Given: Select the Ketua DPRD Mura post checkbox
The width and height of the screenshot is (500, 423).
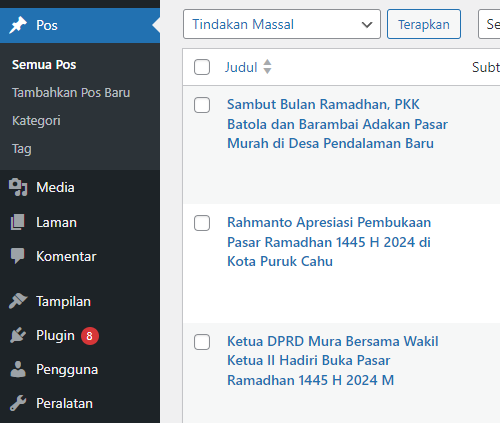Looking at the screenshot, I should (202, 342).
